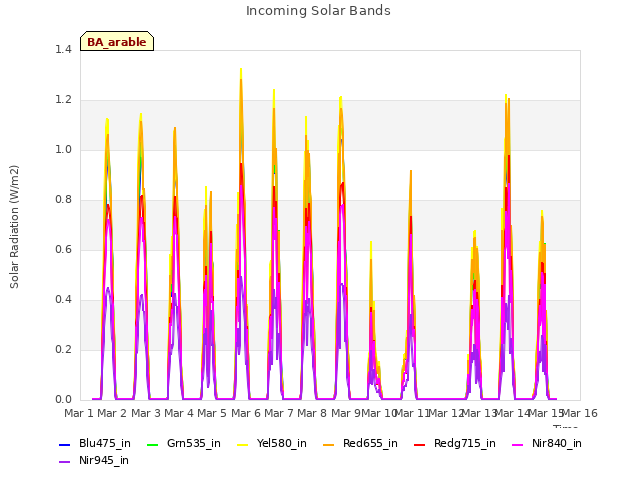
Task: Click the 1.4 y-axis tick label
Action: 63,49
